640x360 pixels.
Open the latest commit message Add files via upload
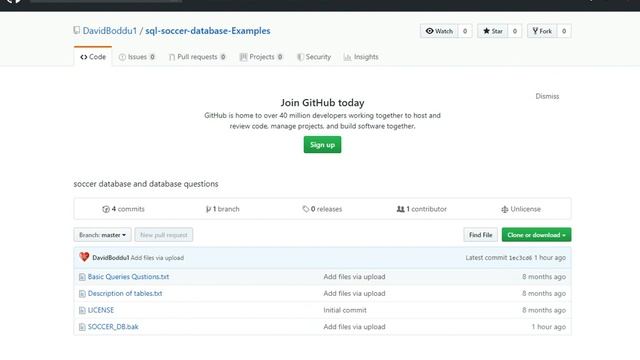[157, 258]
